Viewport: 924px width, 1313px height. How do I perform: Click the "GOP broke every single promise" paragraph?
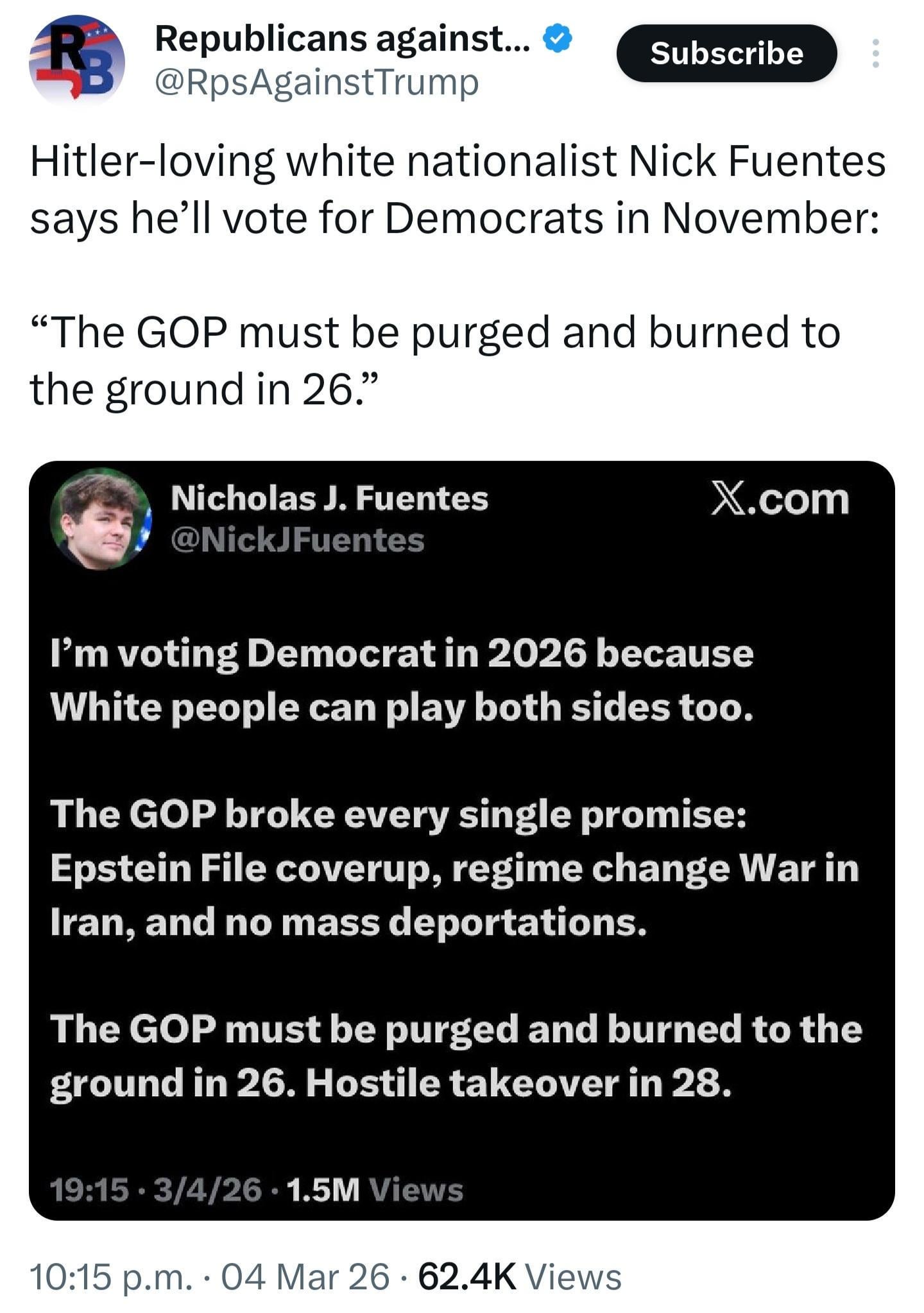click(x=454, y=868)
